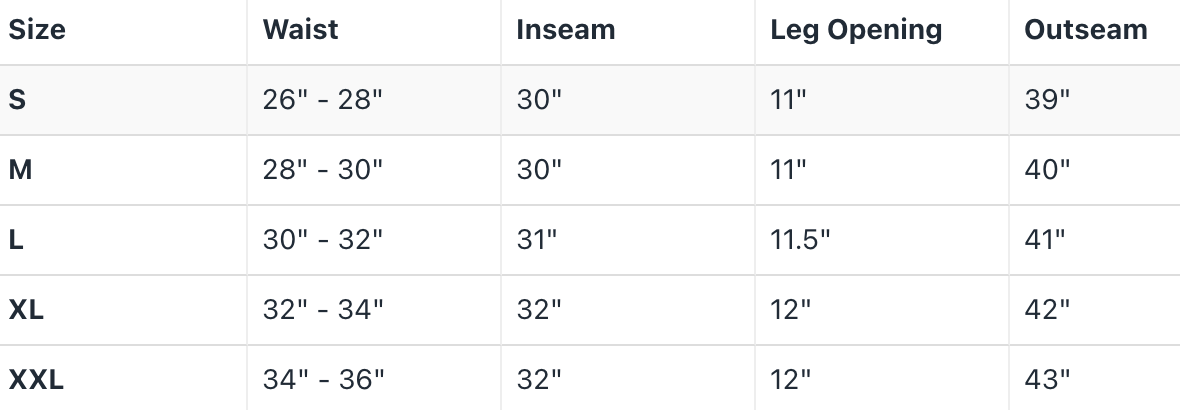
Task: Click the Size column header
Action: click(x=37, y=30)
